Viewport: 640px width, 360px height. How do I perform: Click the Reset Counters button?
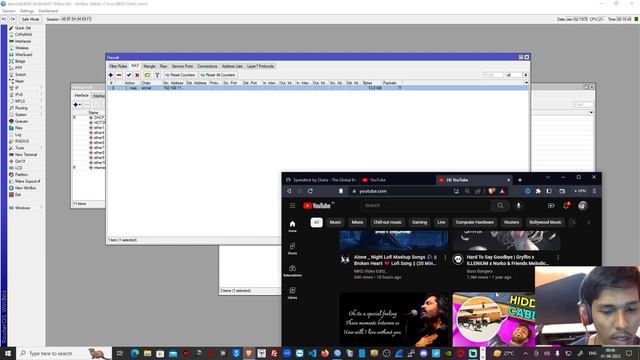pyautogui.click(x=180, y=75)
